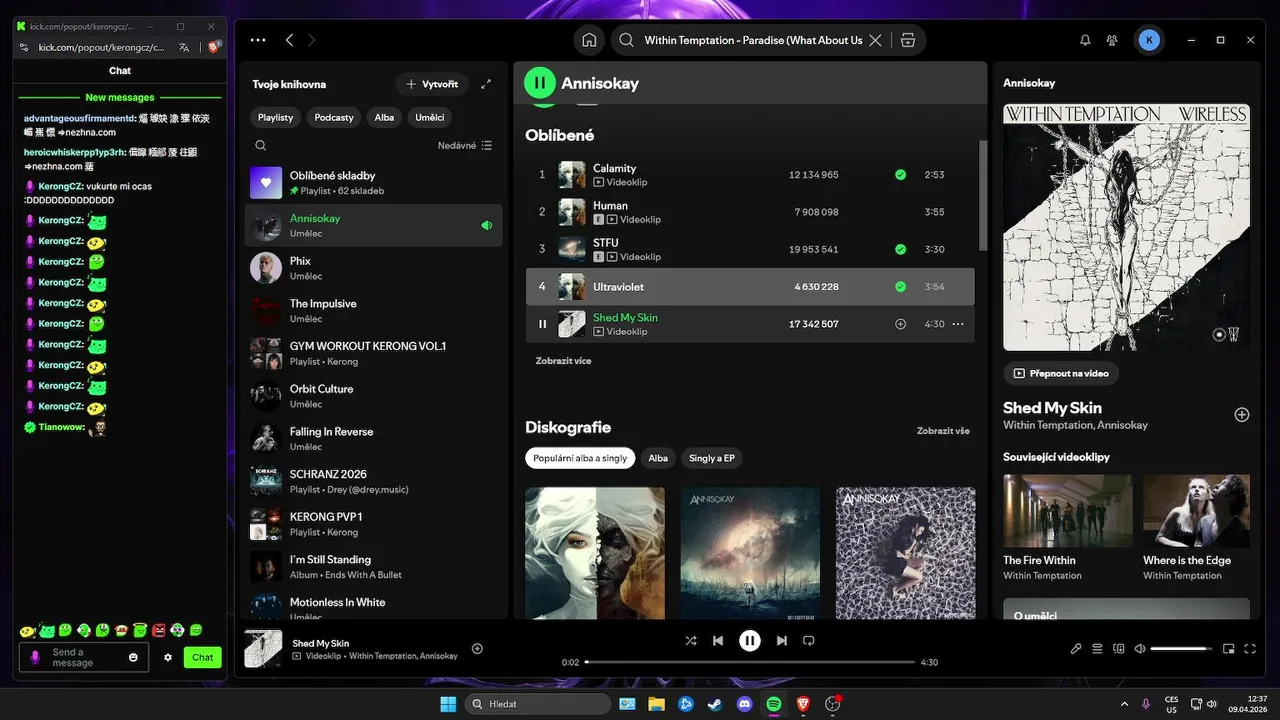
Task: Open the Phix artist in the library
Action: coord(374,268)
